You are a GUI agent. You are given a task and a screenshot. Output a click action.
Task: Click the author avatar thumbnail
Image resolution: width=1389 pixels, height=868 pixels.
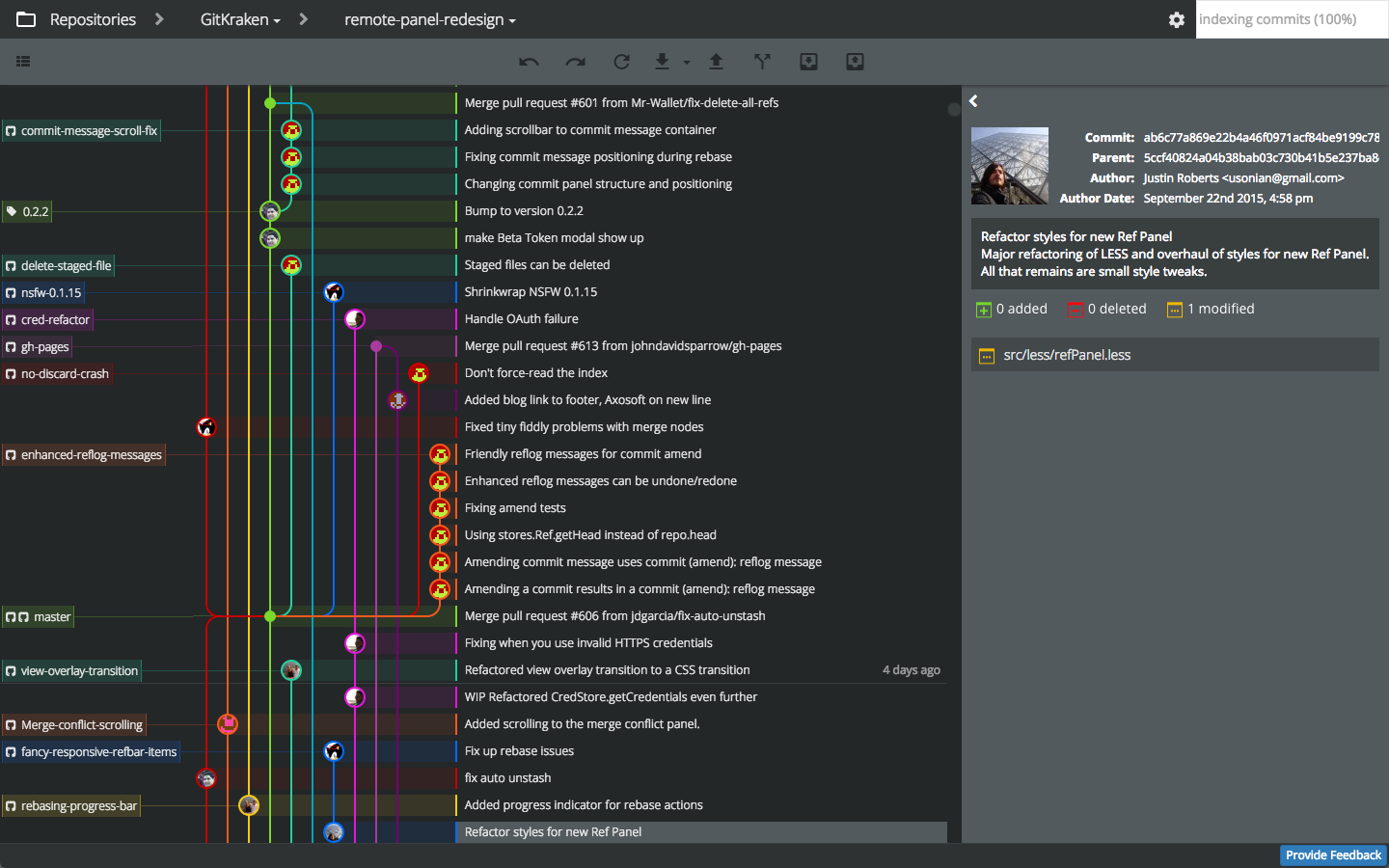1009,166
